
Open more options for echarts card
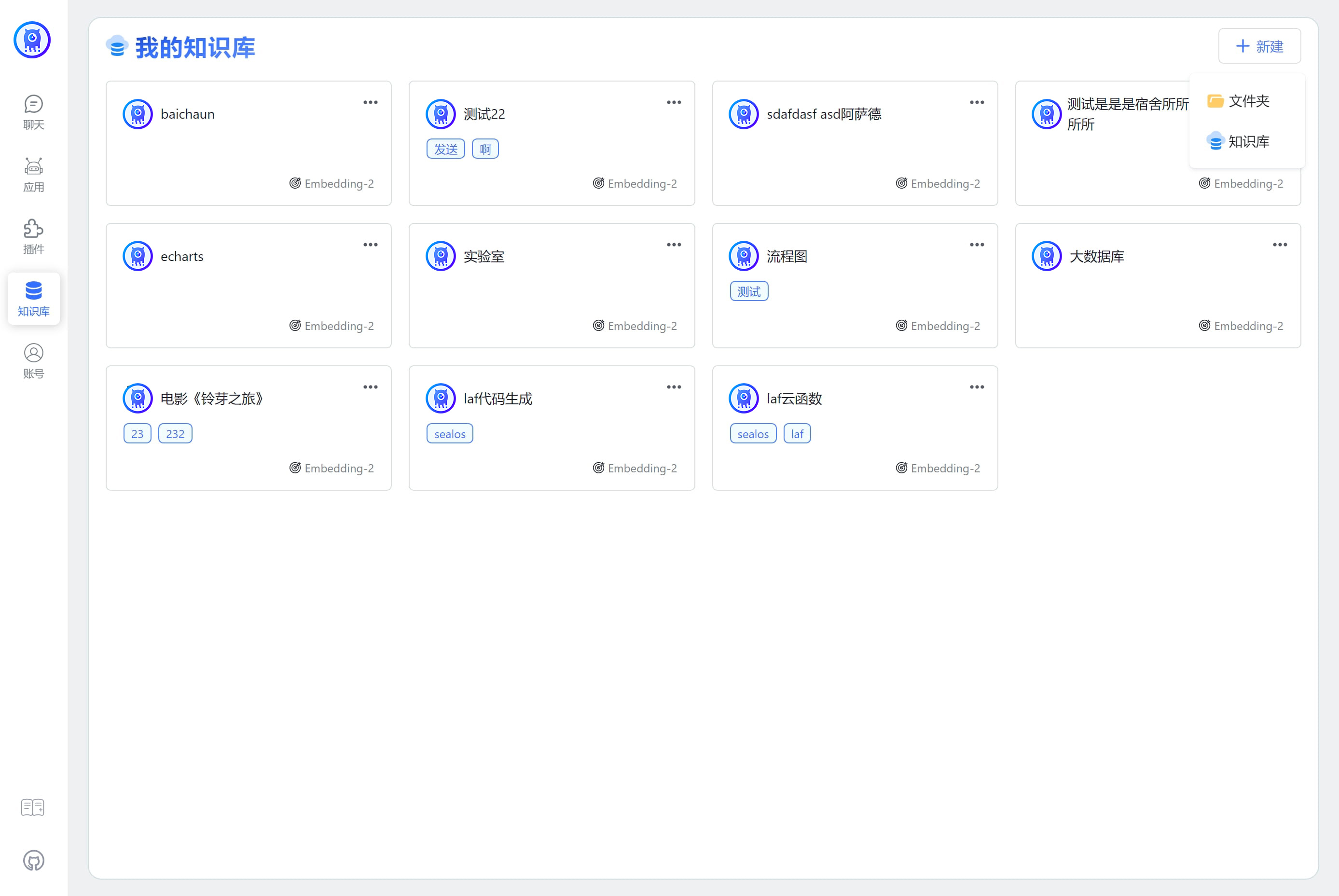click(370, 245)
